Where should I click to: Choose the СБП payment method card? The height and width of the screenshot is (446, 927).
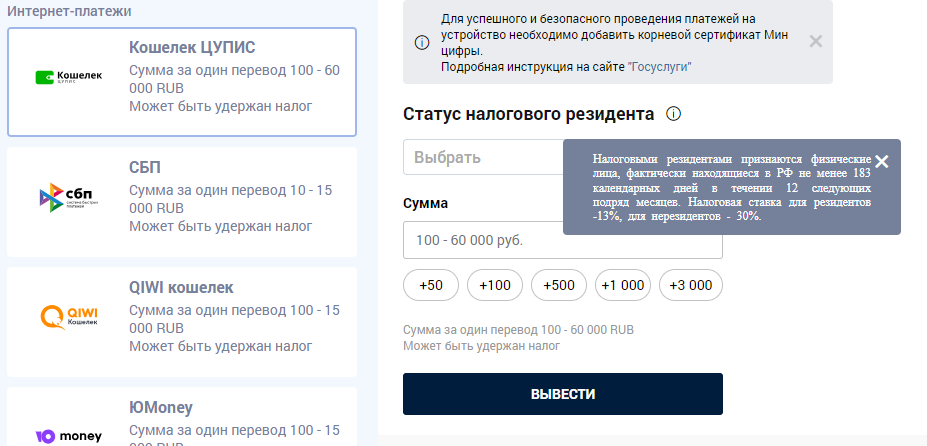click(181, 202)
